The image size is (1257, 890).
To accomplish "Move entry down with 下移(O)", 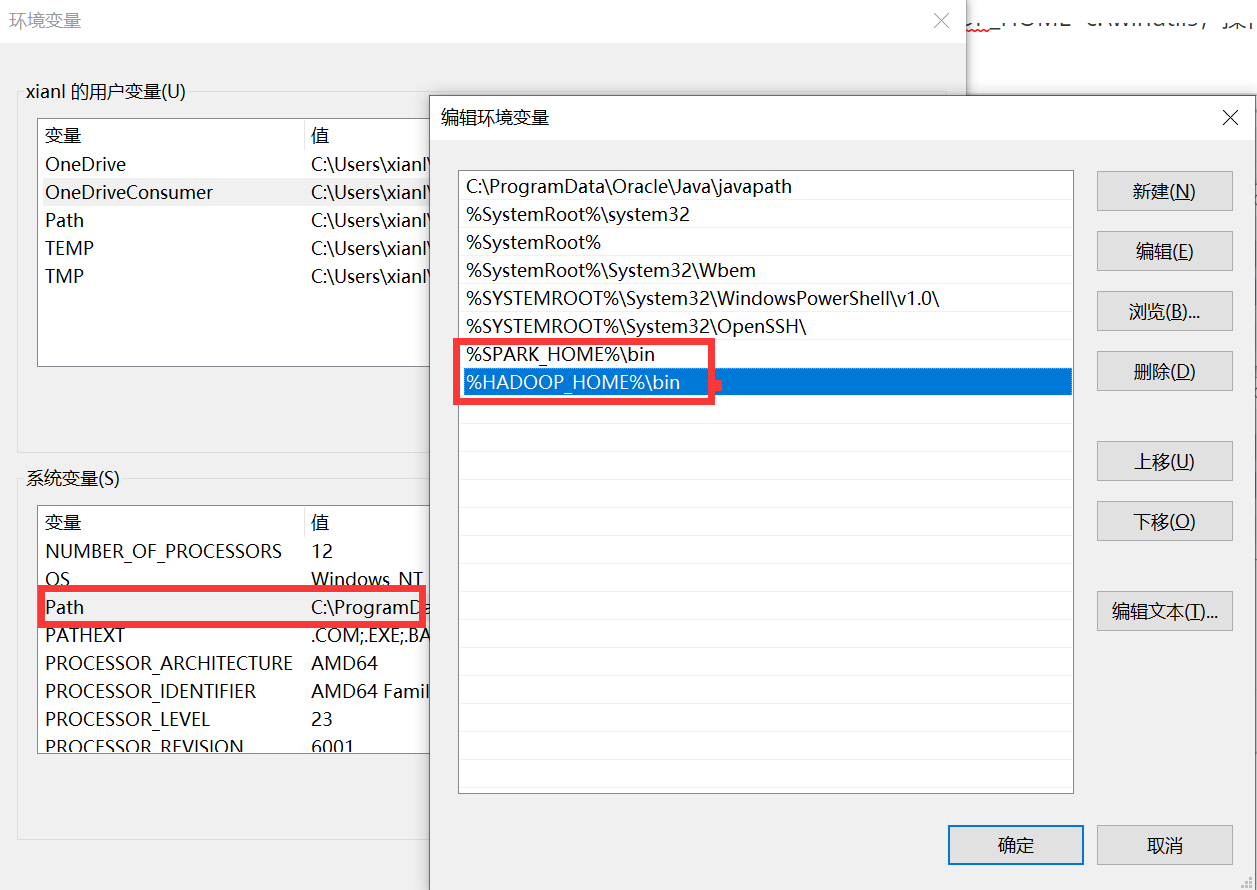I will coord(1164,521).
